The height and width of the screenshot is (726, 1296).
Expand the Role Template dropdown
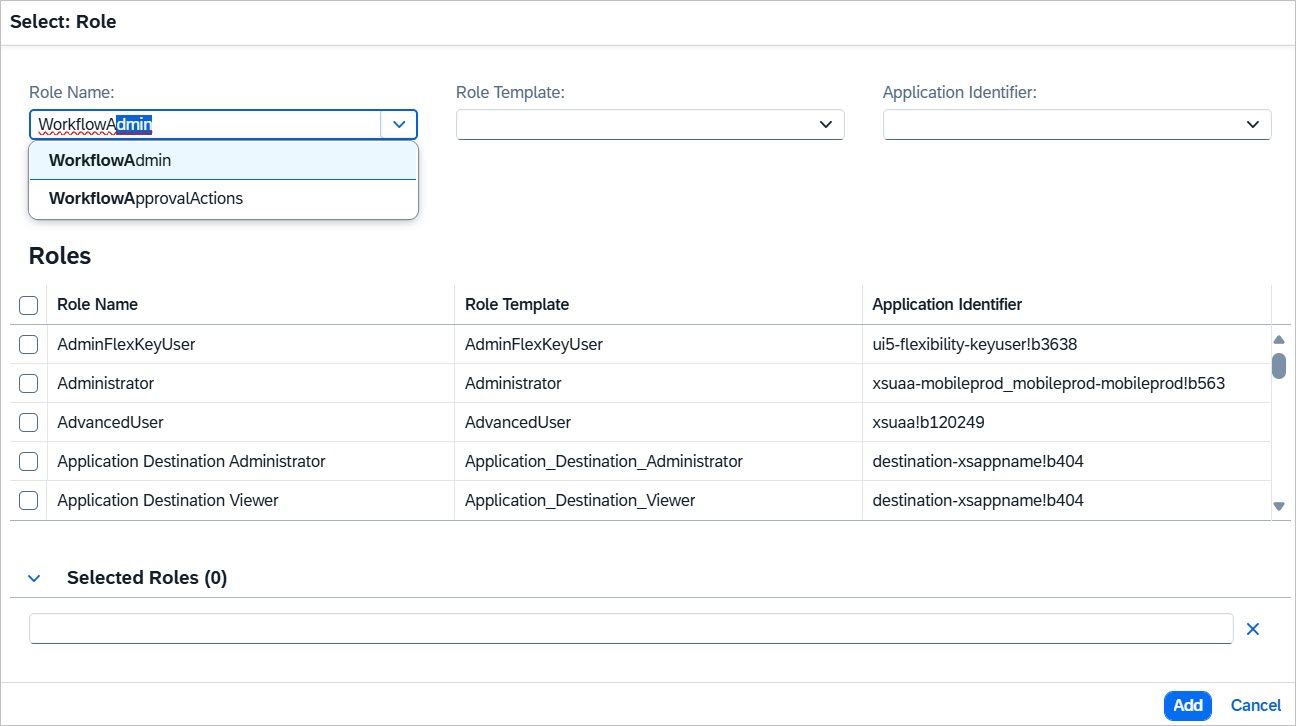[x=825, y=125]
